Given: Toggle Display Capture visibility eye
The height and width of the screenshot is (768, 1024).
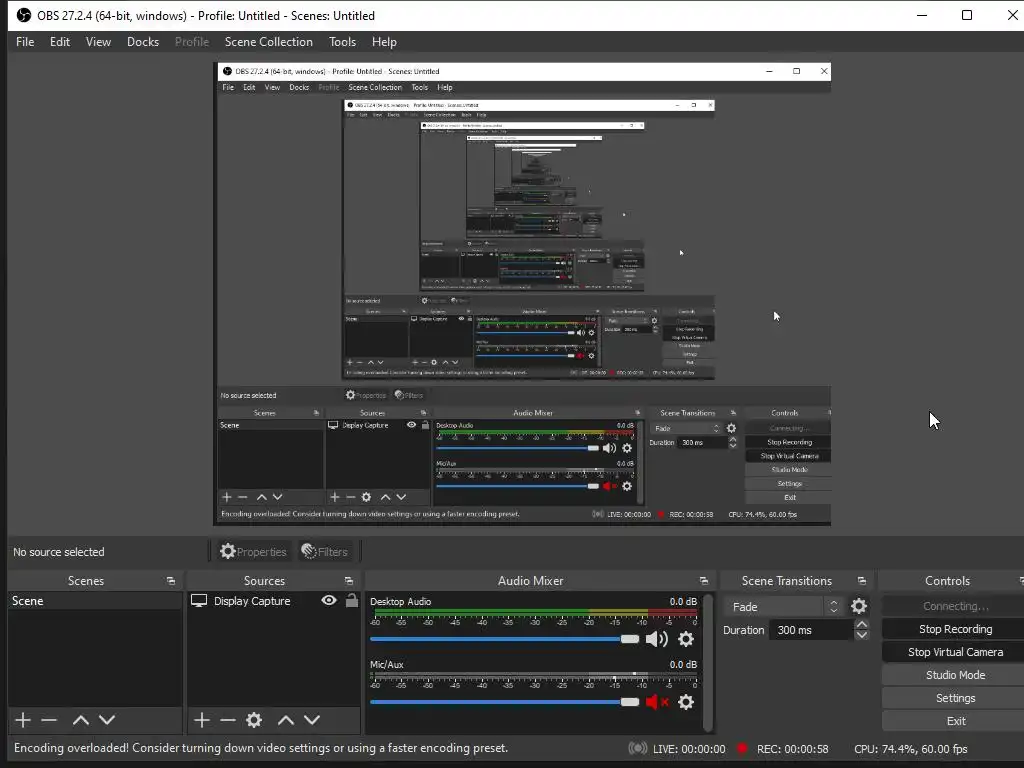Looking at the screenshot, I should (x=329, y=600).
